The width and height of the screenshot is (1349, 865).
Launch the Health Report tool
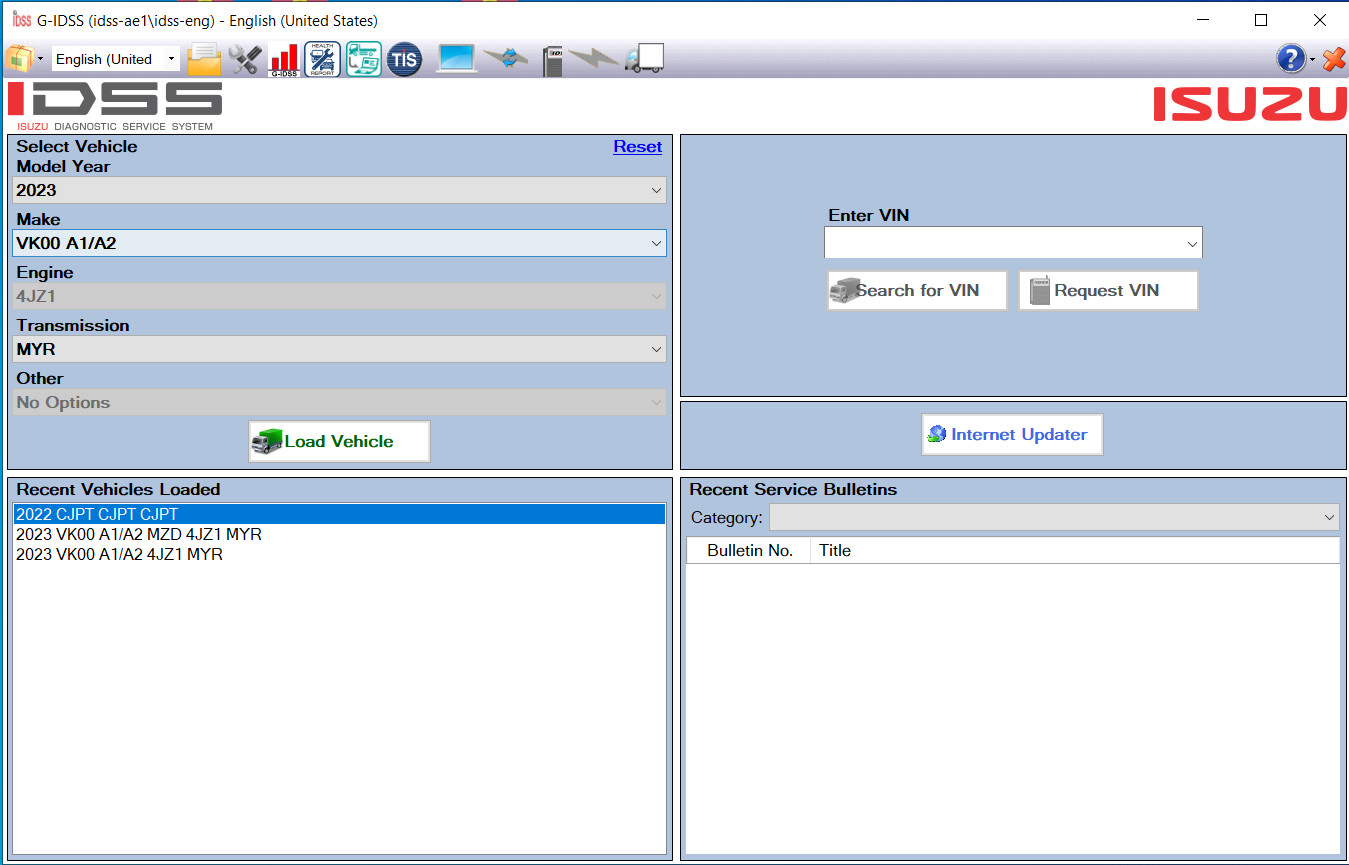point(321,58)
